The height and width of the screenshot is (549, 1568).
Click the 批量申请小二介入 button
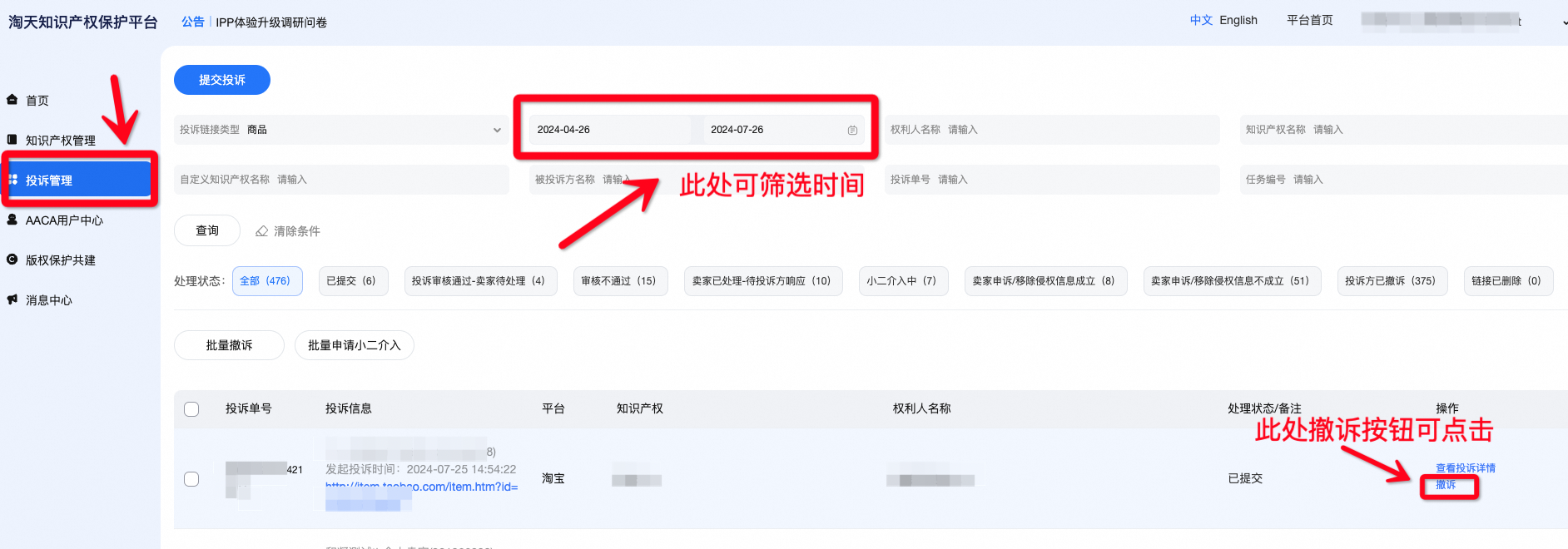coord(355,345)
